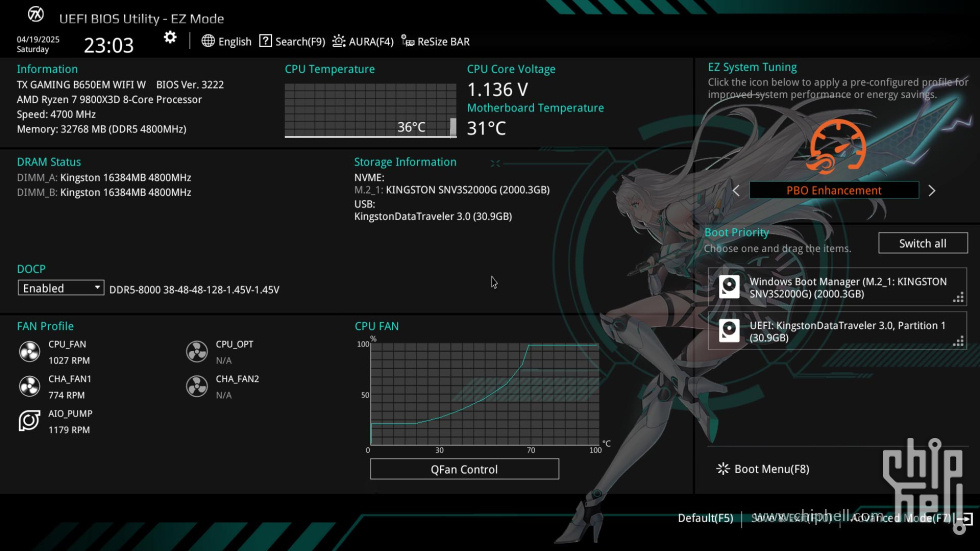Click the TX GAMING B650EM WIFI W text

[x=81, y=84]
